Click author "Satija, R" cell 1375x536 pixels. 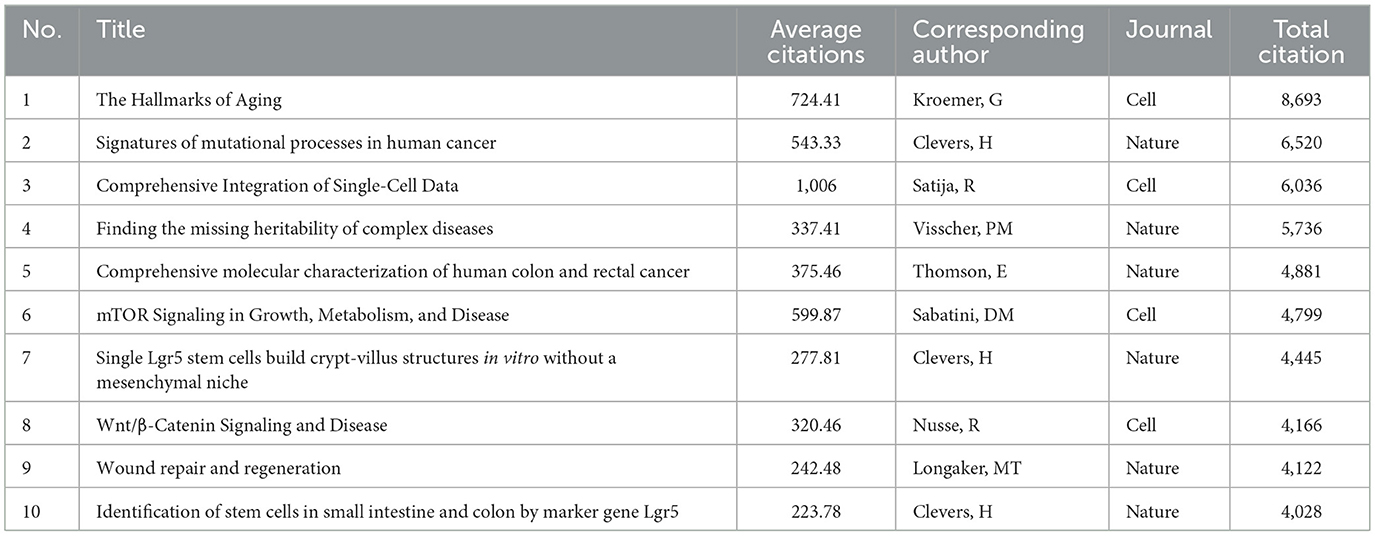[949, 186]
